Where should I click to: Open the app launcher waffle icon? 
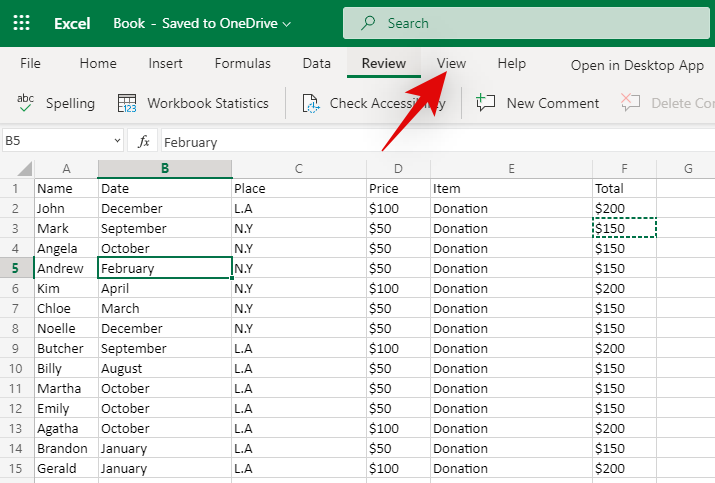click(x=22, y=22)
